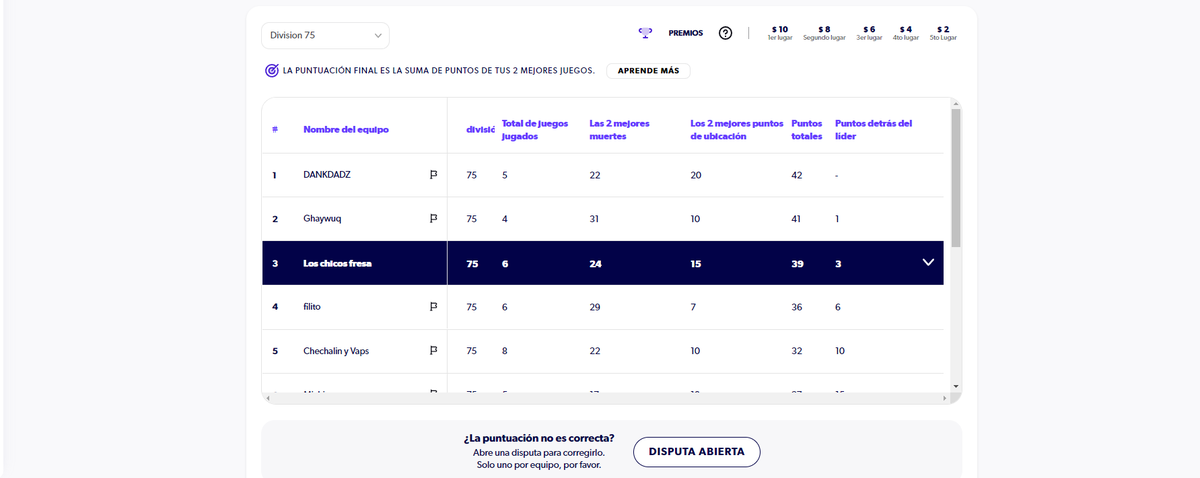Click the flag icon in the Ghaywuq row
Image resolution: width=1200 pixels, height=478 pixels.
pos(433,218)
